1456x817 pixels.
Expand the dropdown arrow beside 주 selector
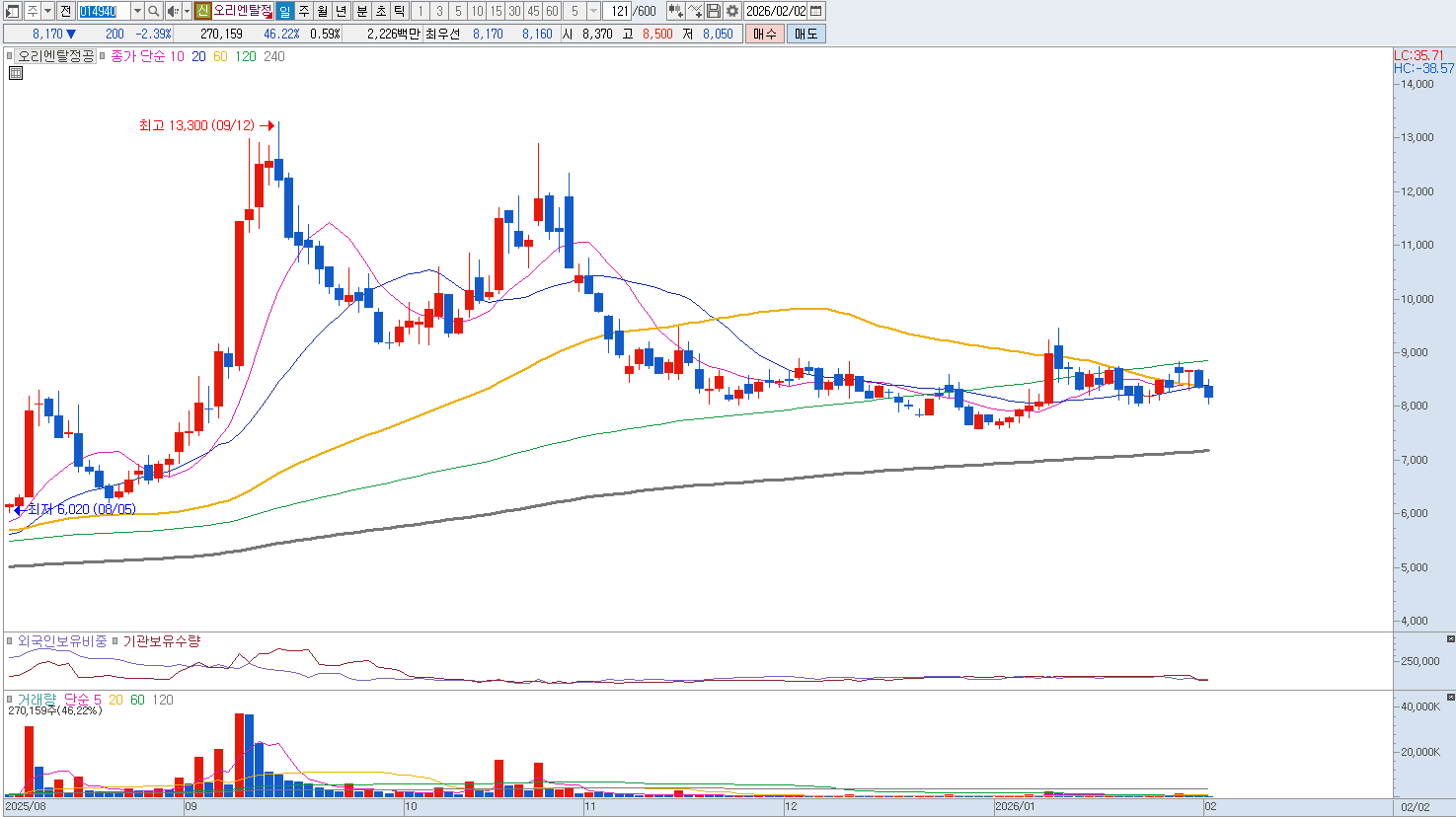pyautogui.click(x=47, y=11)
